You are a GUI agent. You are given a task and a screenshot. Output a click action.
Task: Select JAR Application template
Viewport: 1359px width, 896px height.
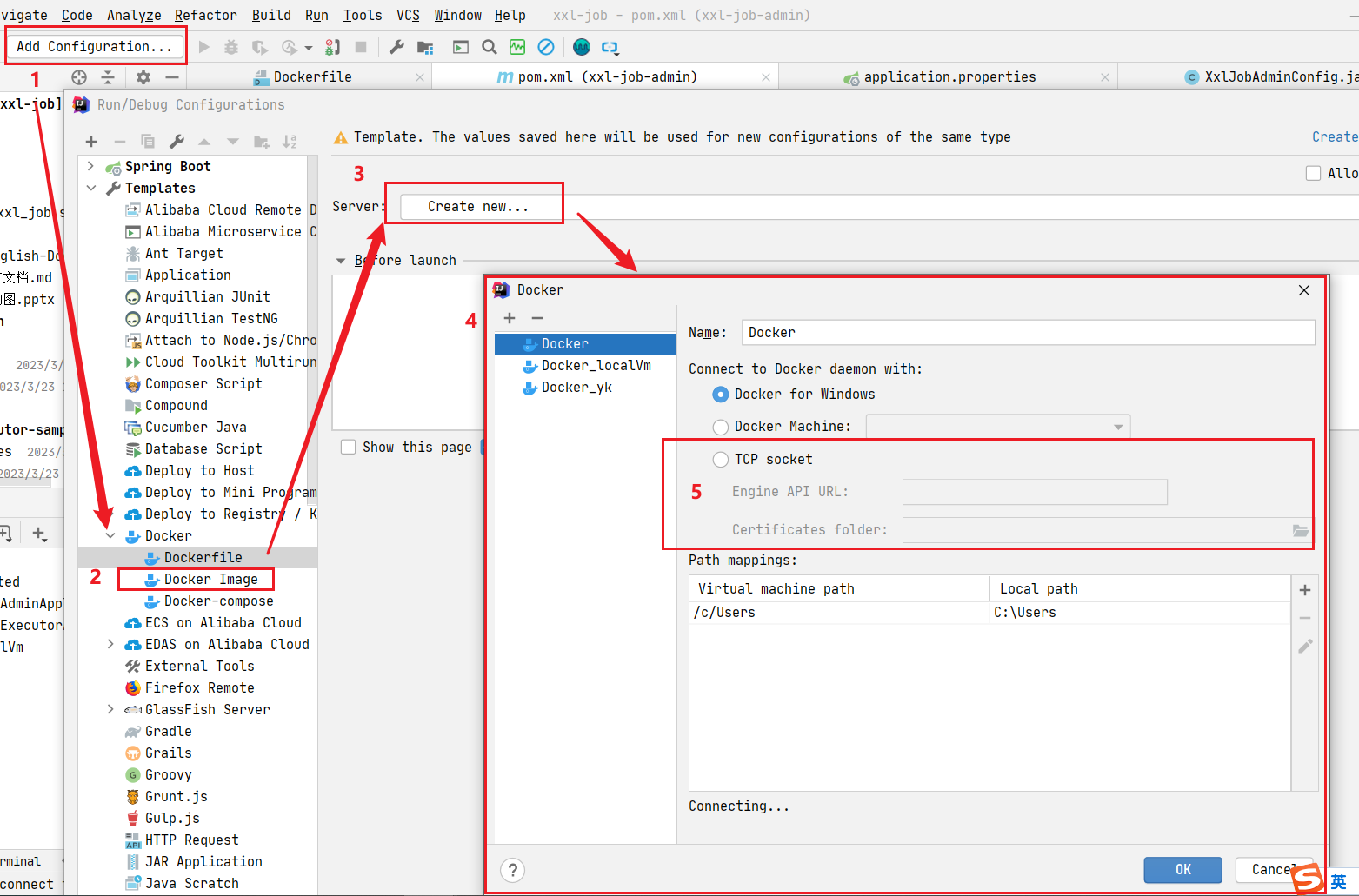203,862
